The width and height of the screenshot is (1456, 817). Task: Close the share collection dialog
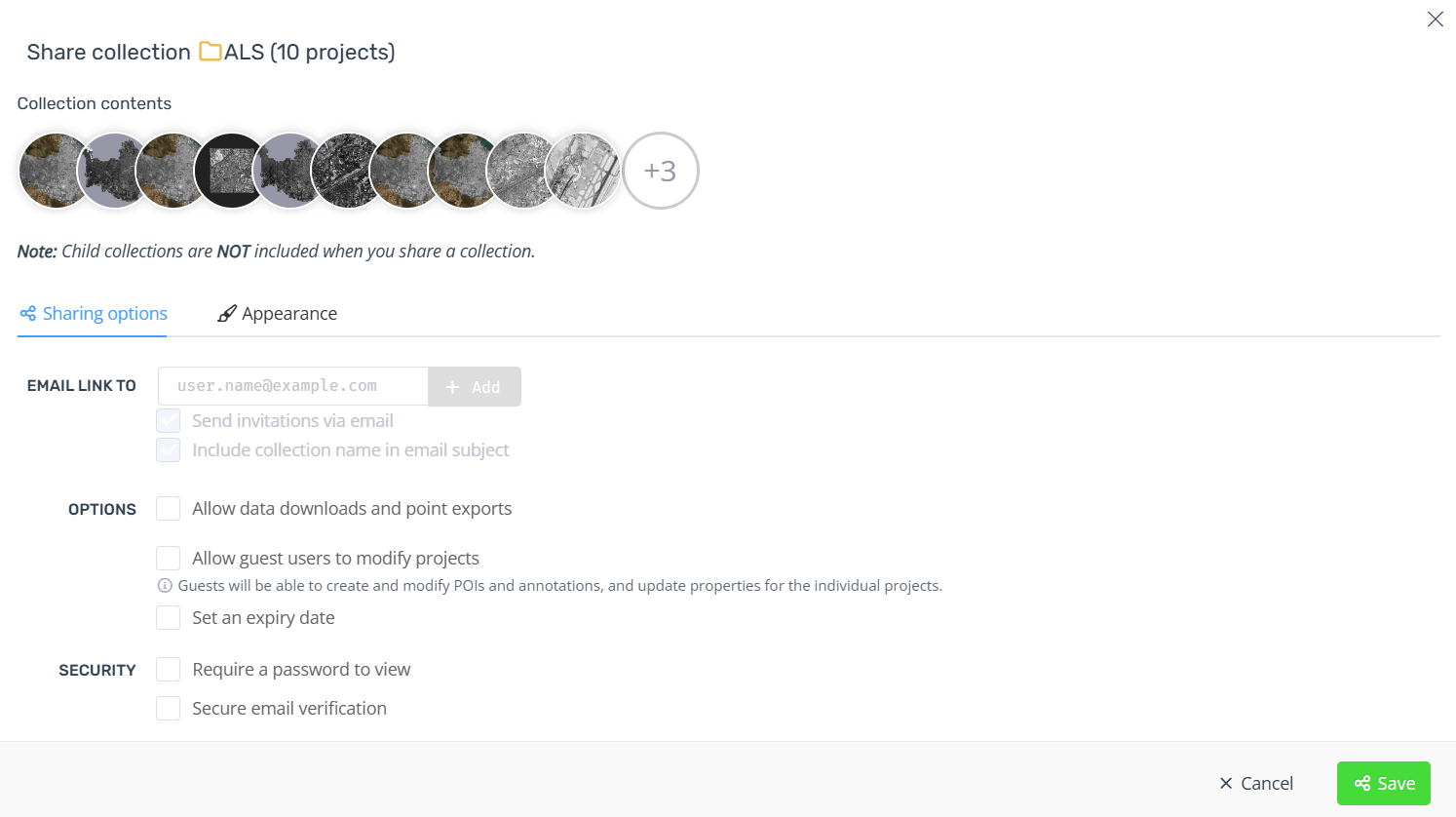click(1435, 19)
